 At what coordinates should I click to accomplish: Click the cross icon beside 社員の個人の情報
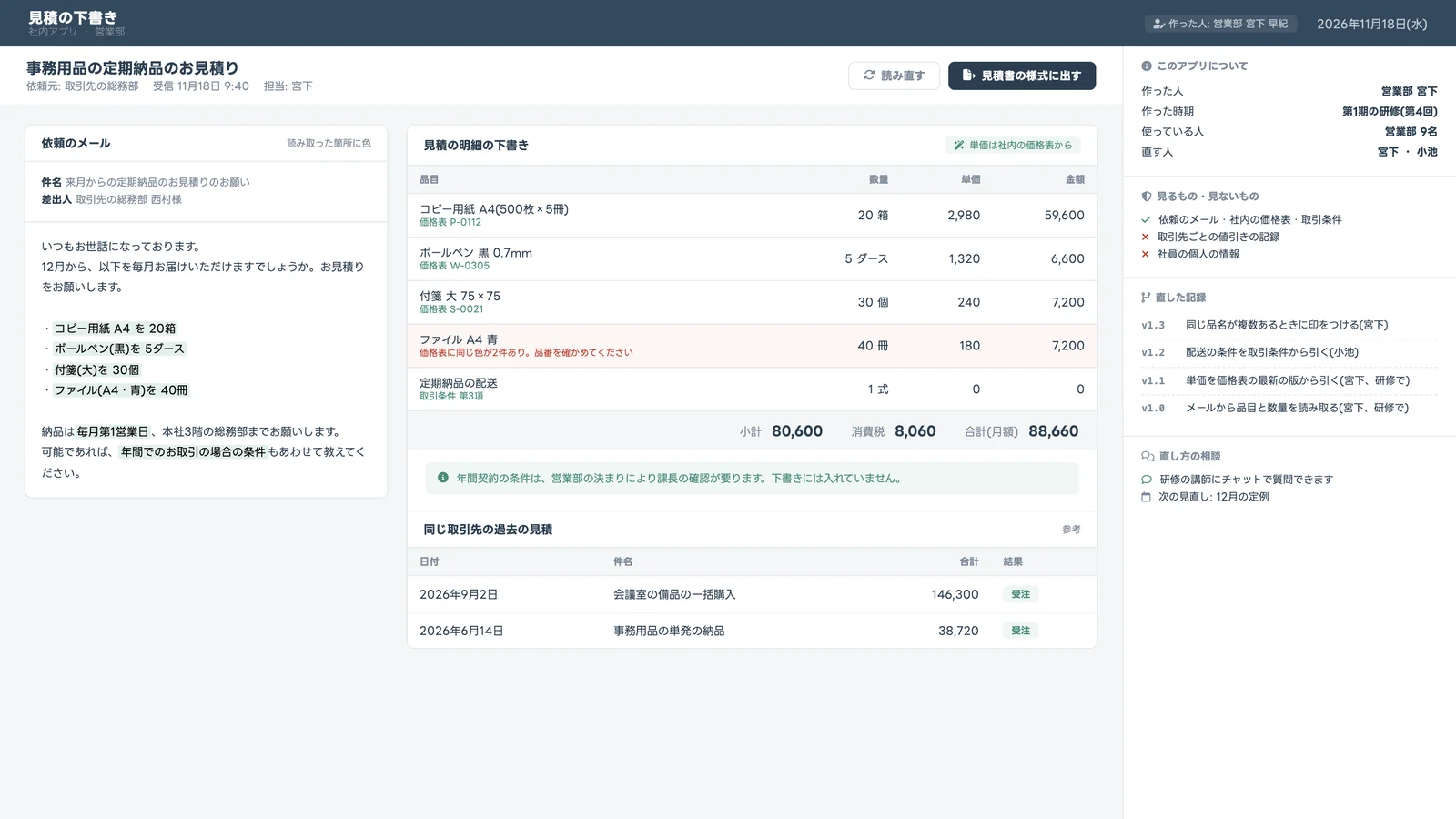pos(1146,254)
